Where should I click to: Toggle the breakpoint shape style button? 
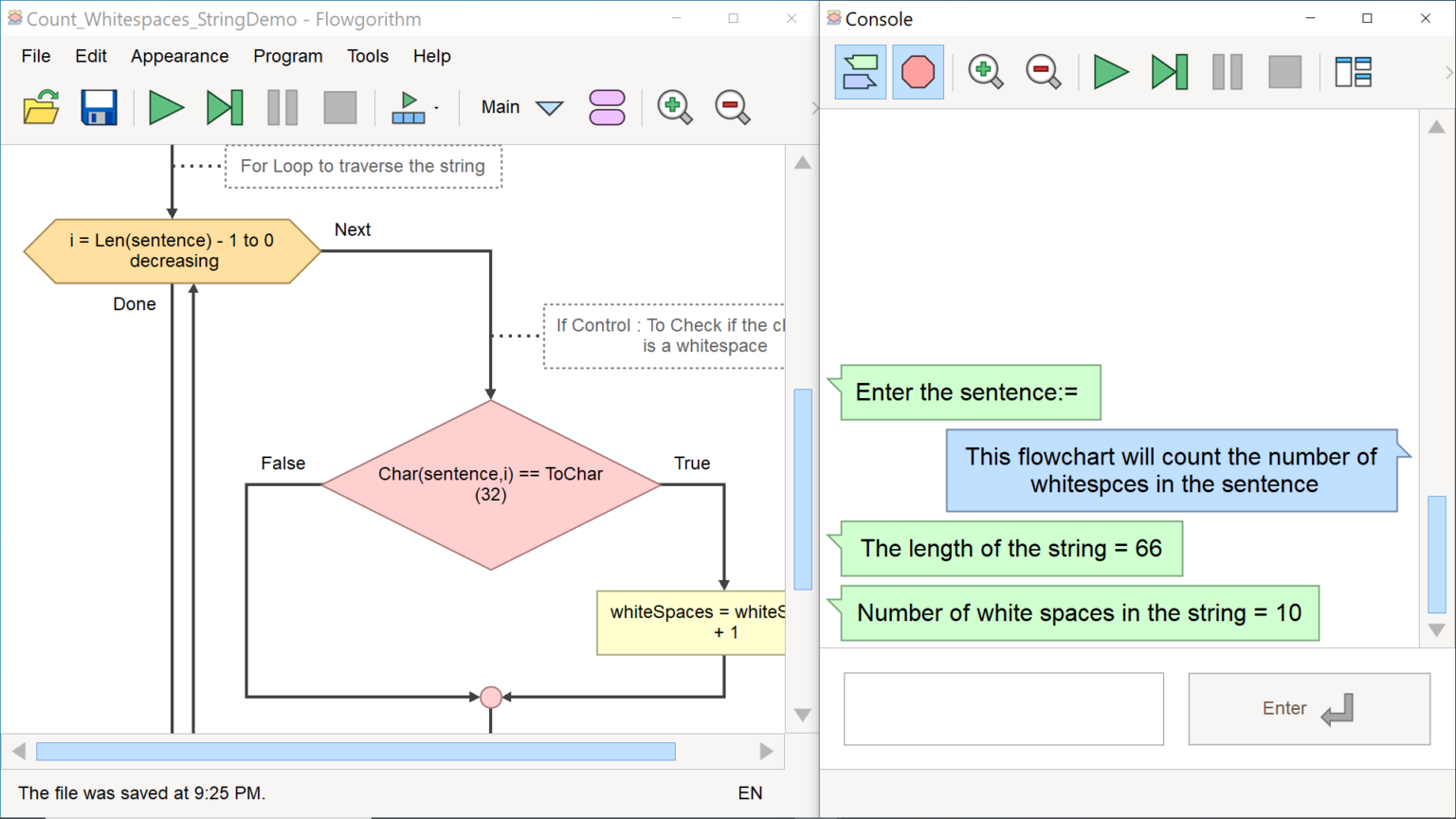coord(918,71)
